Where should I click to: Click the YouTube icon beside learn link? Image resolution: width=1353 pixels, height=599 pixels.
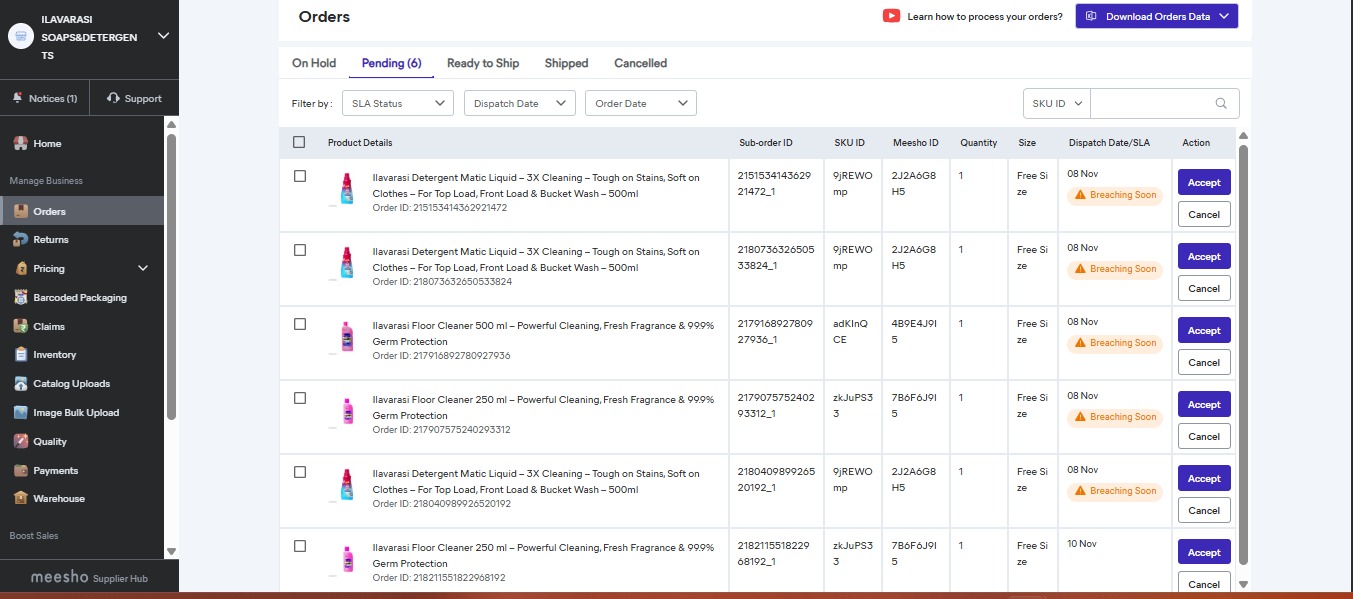click(891, 16)
